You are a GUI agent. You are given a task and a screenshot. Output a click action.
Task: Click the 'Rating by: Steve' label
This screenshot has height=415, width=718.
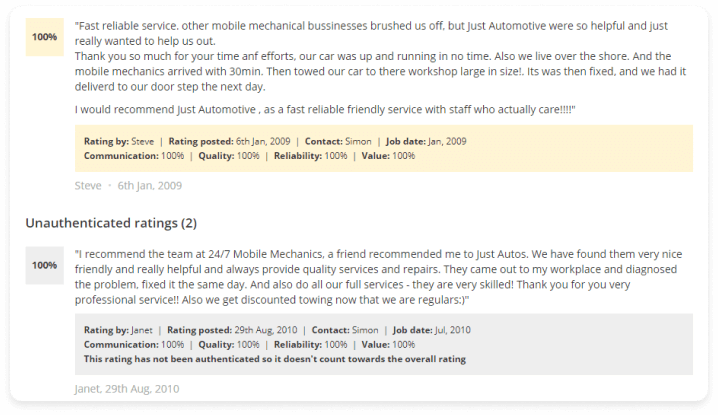(x=119, y=142)
